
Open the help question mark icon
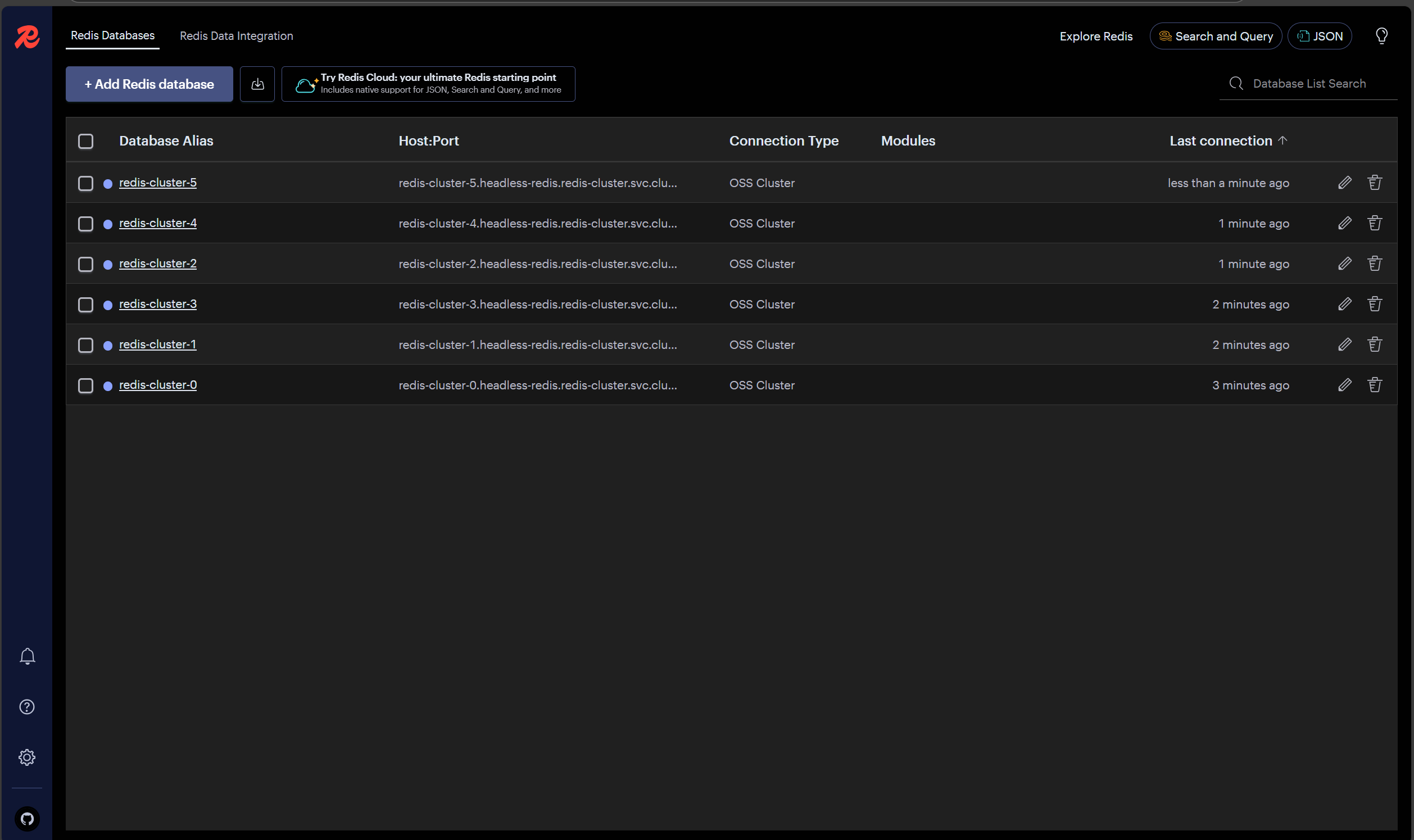27,706
